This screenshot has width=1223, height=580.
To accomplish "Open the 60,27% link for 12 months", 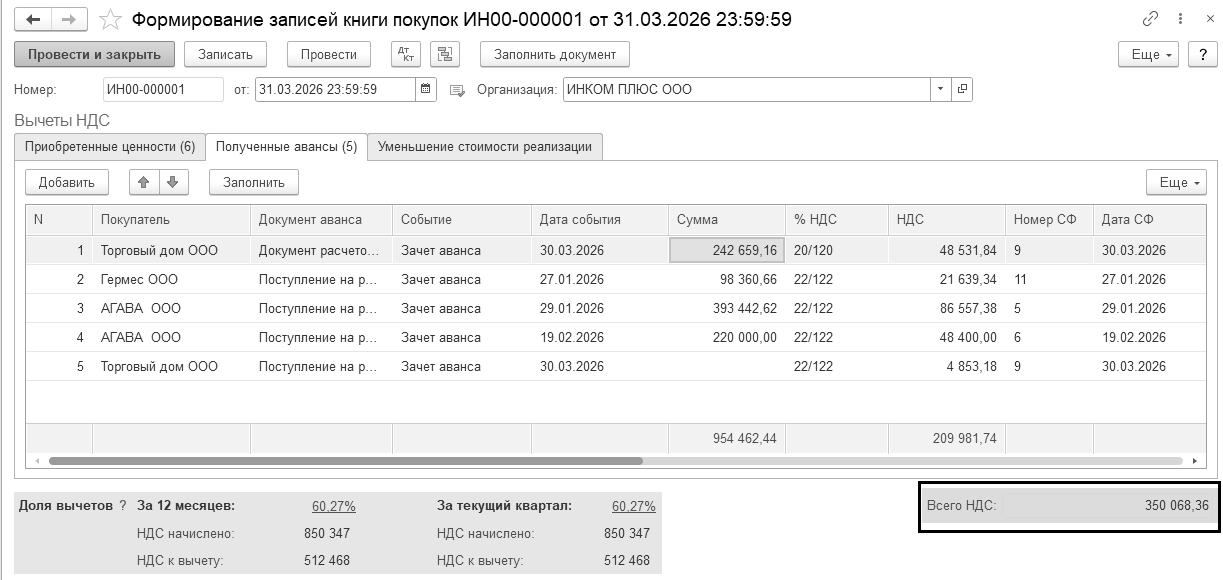I will point(334,506).
